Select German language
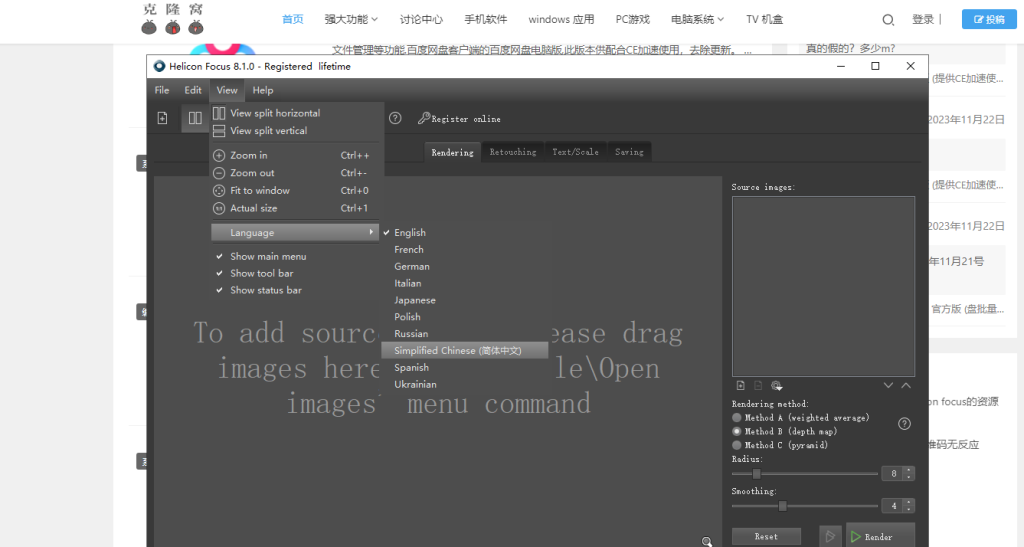 click(465, 266)
